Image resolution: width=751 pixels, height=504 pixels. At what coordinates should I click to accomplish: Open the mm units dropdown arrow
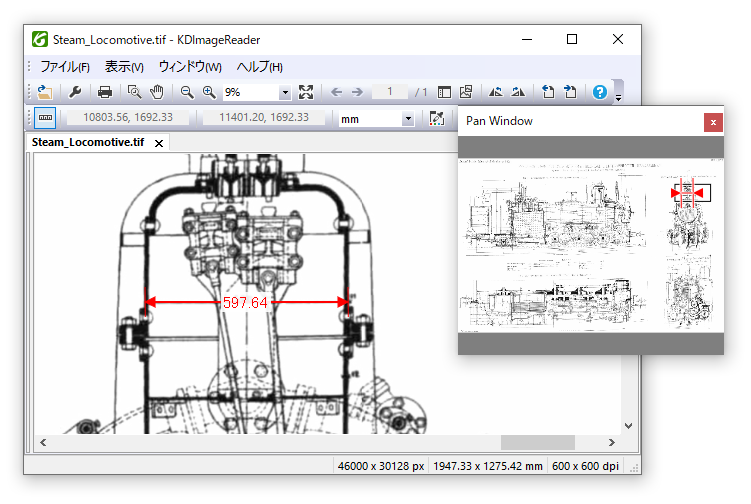coord(408,119)
